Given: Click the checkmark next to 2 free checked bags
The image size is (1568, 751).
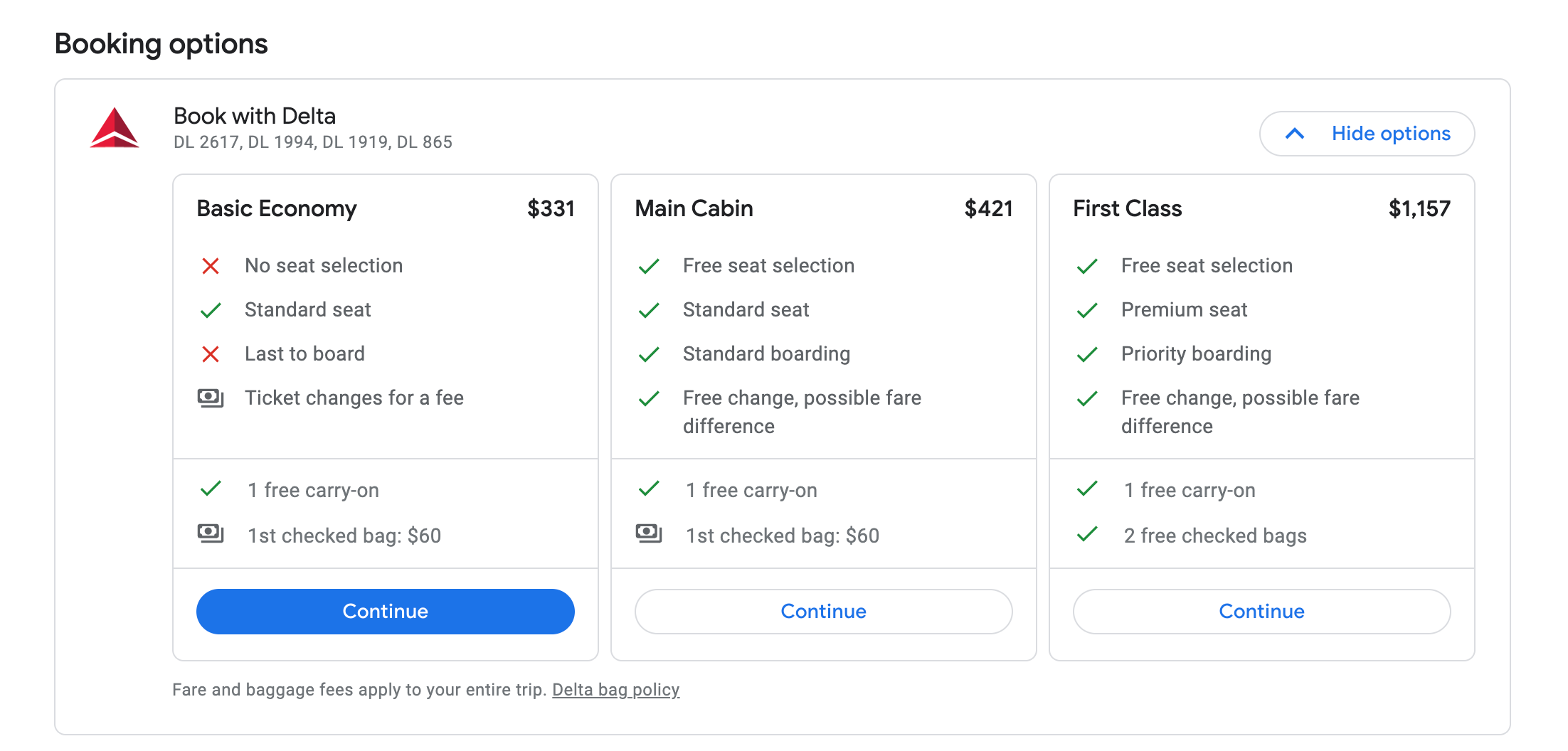Looking at the screenshot, I should [1087, 534].
